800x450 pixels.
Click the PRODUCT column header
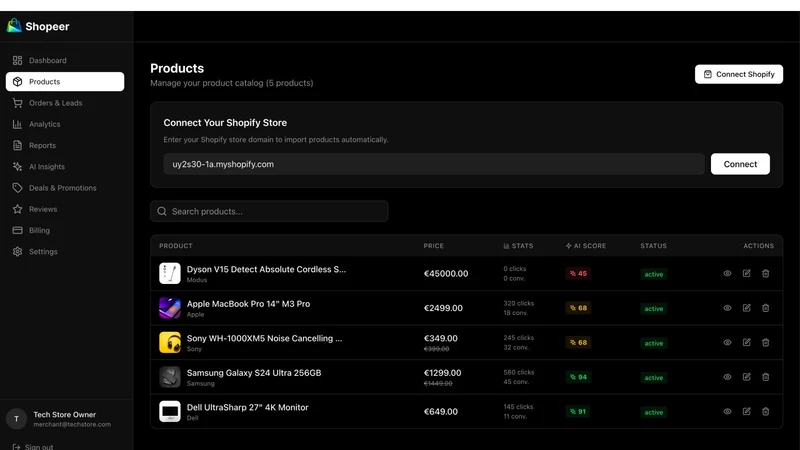point(176,246)
